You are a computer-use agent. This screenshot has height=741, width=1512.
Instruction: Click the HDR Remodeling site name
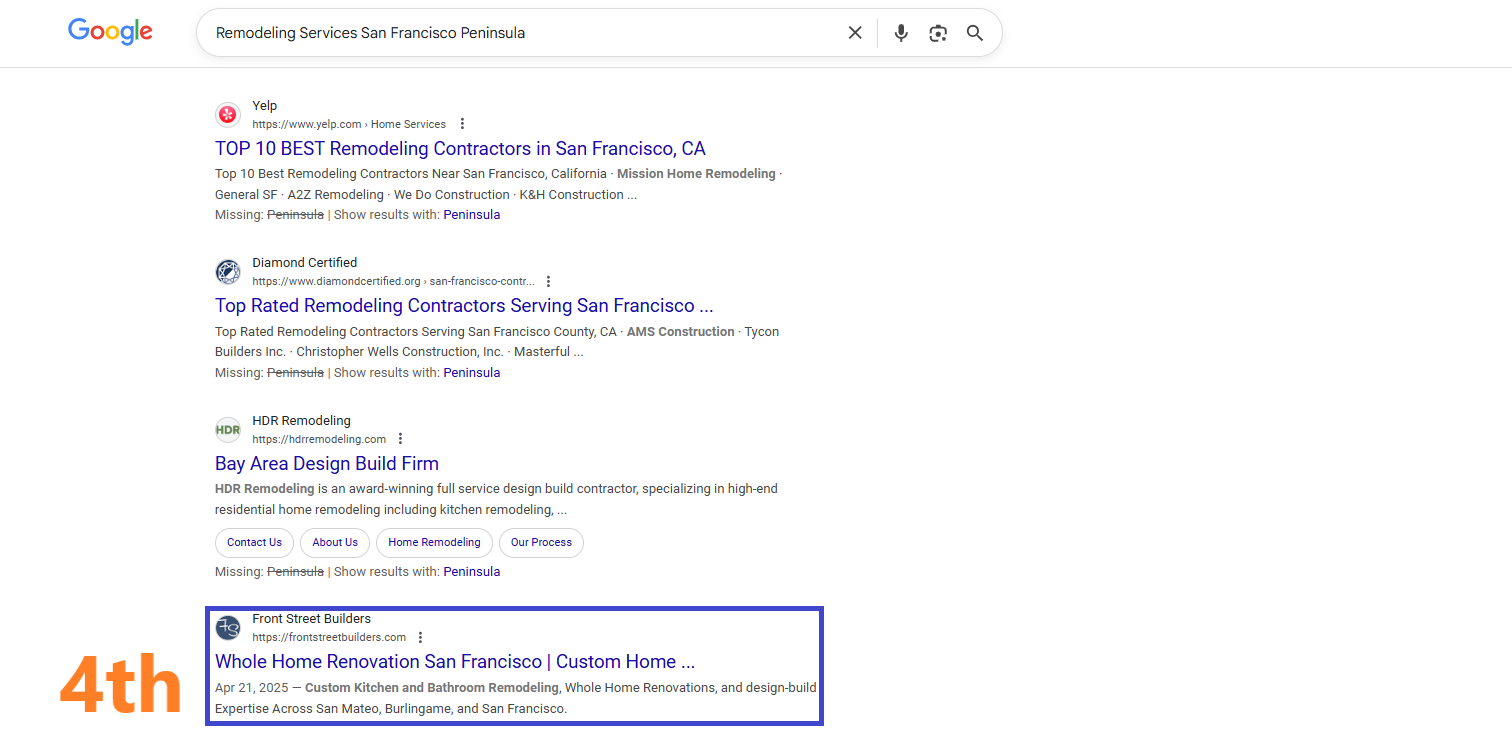tap(301, 421)
